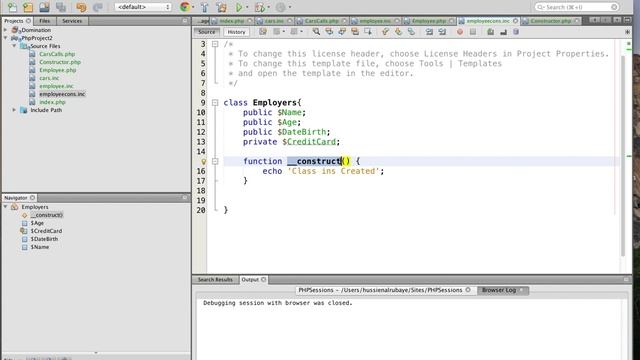Viewport: 640px width, 360px height.
Task: Switch editor to History view
Action: [236, 32]
